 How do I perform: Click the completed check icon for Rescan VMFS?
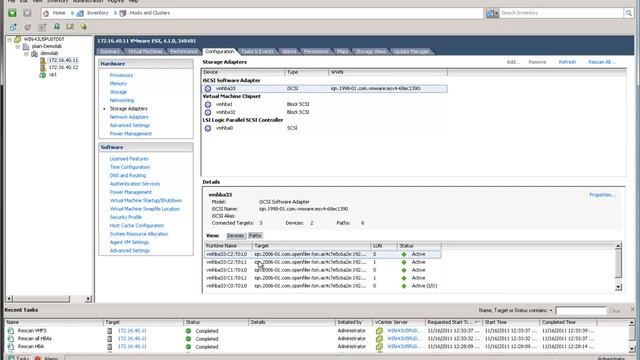[188, 331]
